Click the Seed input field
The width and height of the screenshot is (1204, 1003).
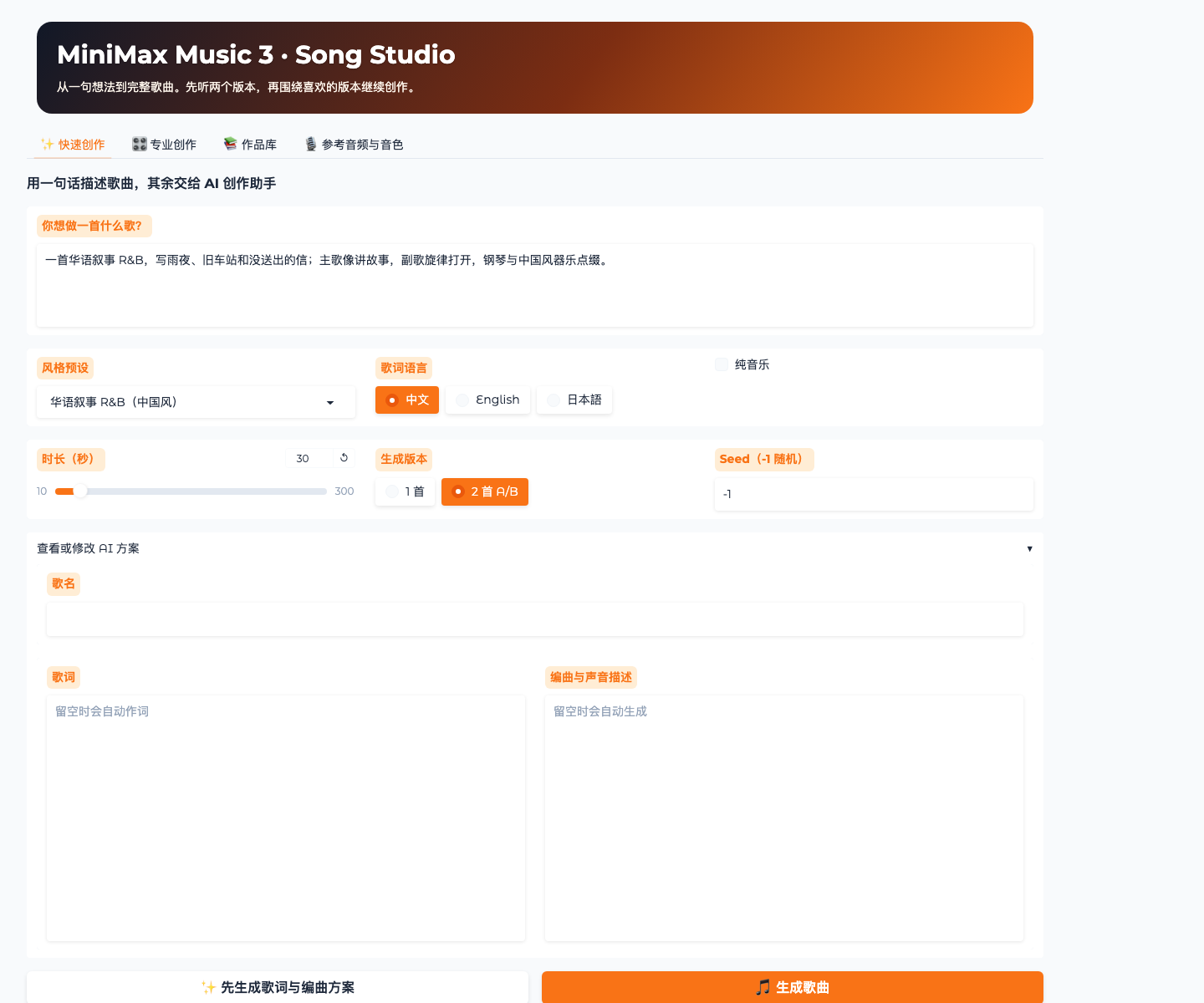[874, 494]
